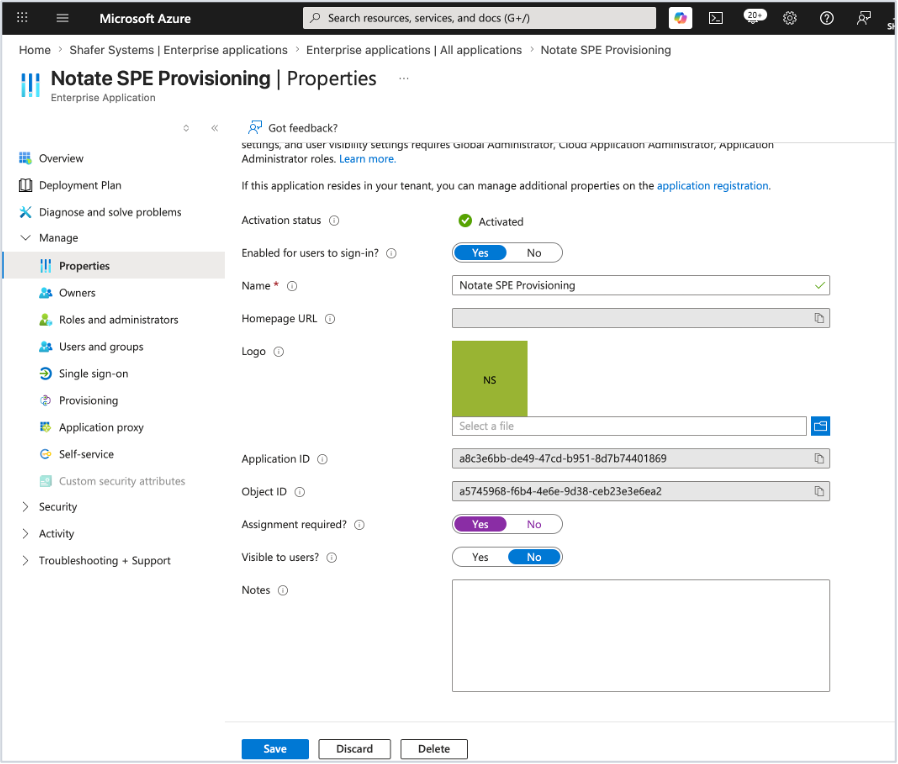Show info tooltip for Assignment required
Screen dimensions: 898x764
tap(359, 525)
